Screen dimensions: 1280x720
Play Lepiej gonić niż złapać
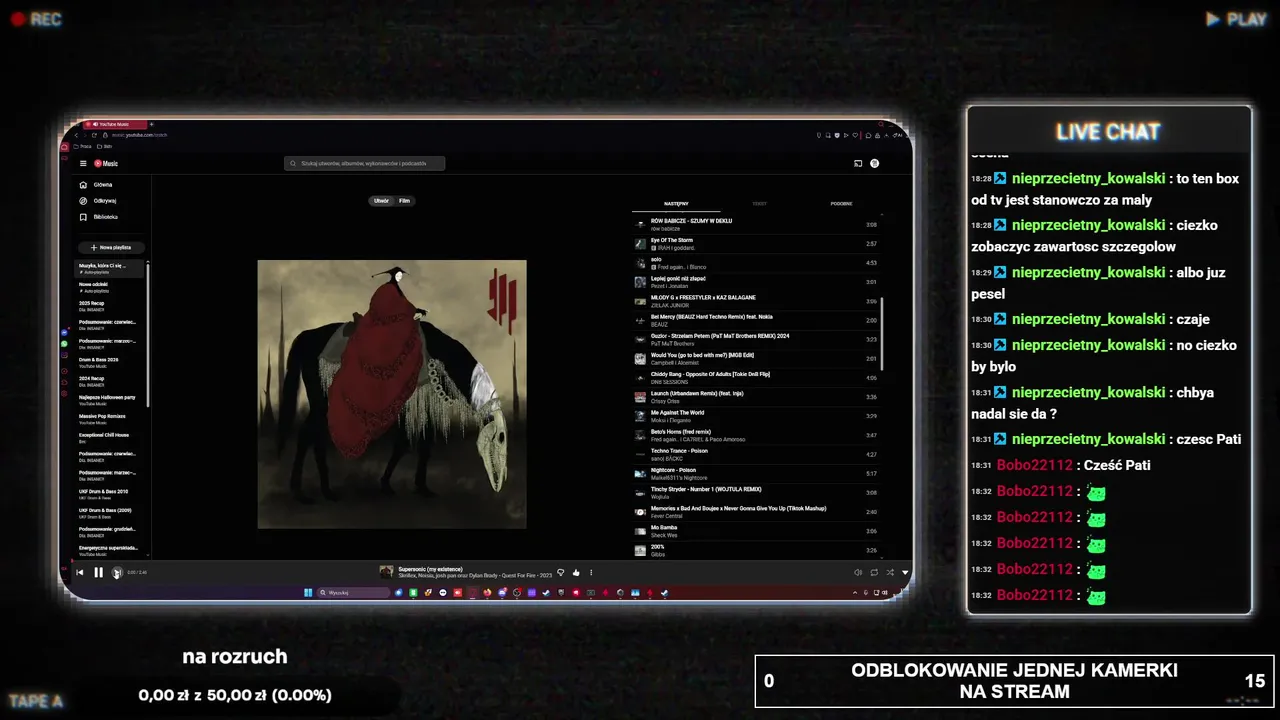757,282
